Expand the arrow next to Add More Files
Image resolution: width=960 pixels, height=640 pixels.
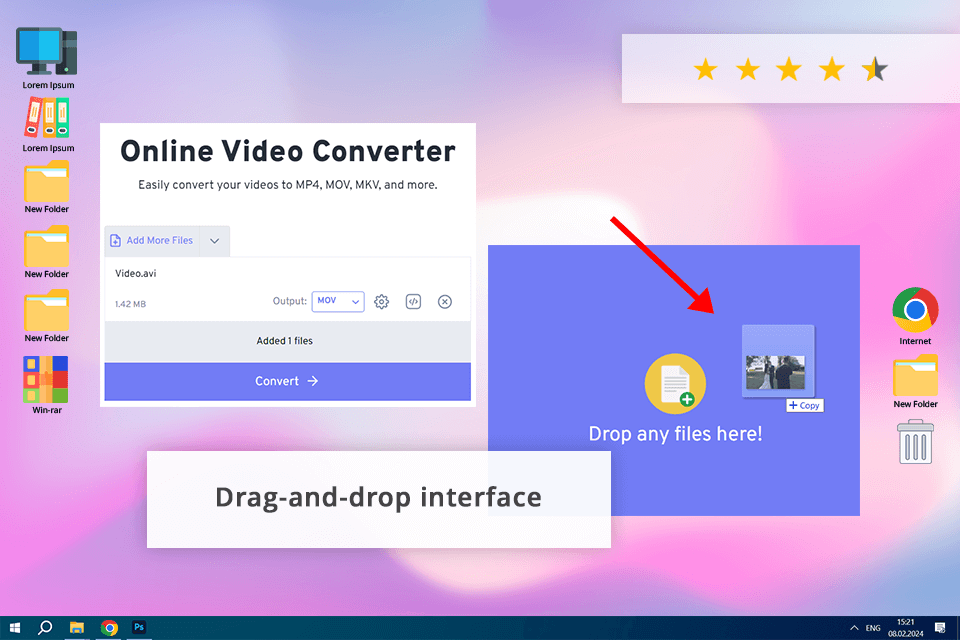point(214,241)
